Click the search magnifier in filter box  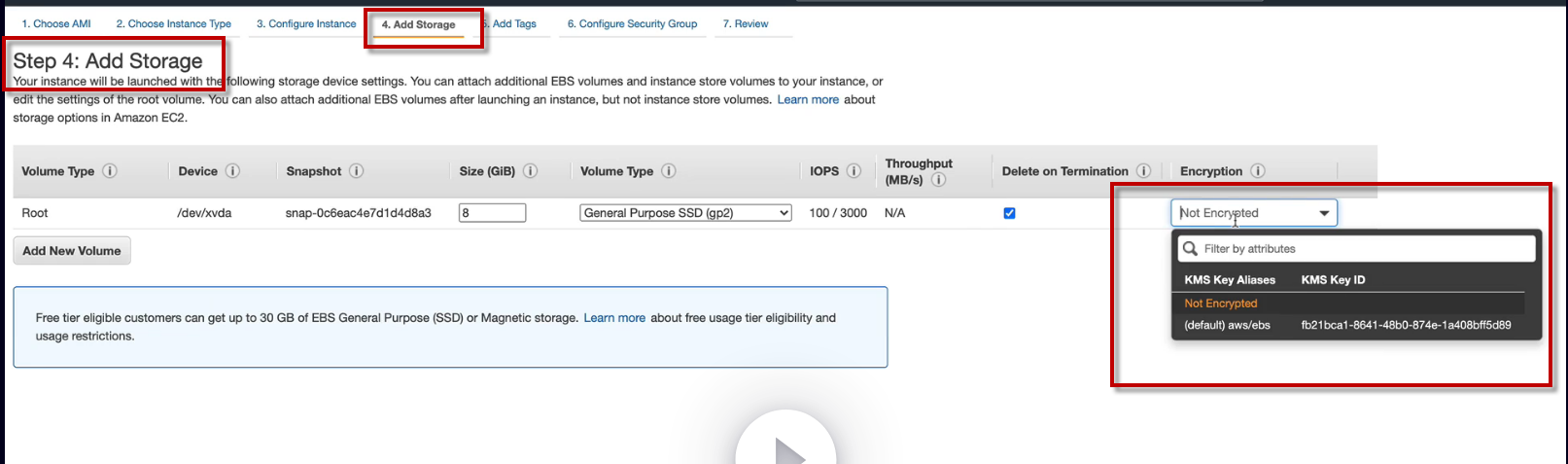(1190, 249)
